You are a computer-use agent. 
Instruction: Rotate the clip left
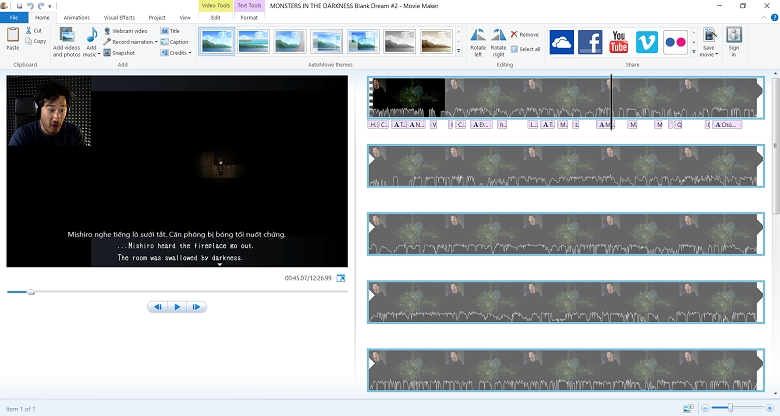click(x=478, y=42)
